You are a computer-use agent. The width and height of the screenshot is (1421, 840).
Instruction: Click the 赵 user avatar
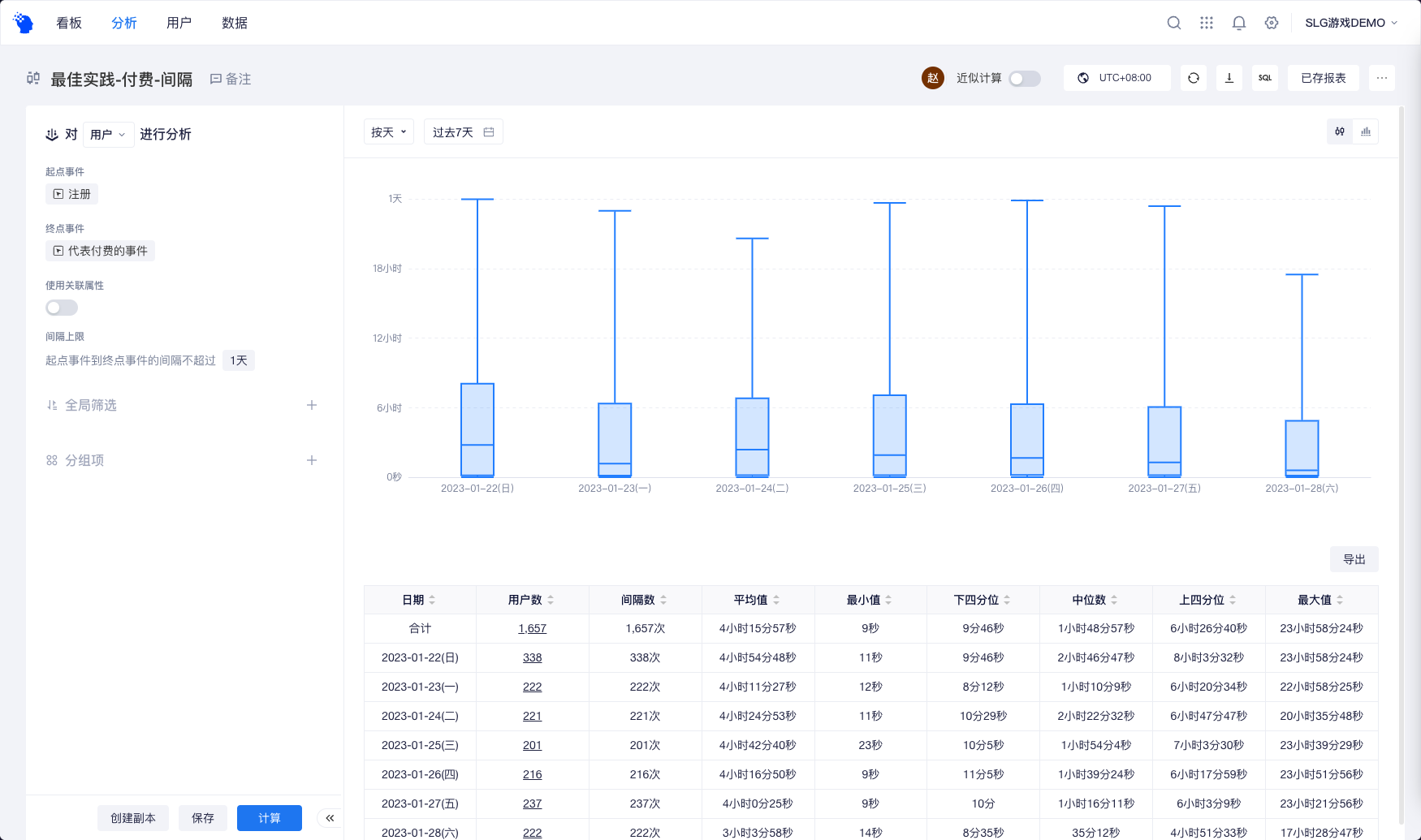pos(933,78)
